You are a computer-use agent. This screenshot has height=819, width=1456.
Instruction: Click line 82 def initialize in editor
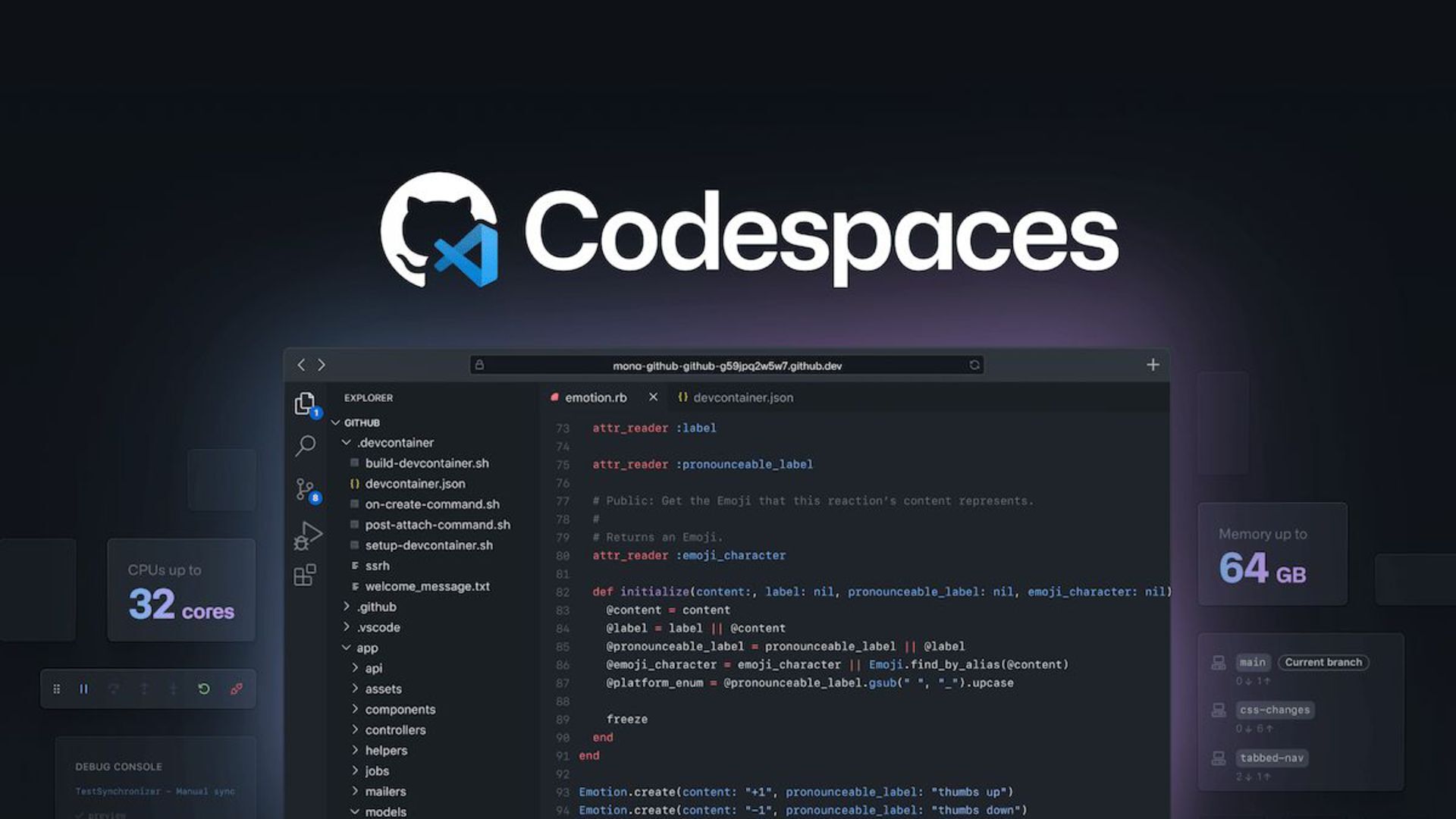(881, 591)
